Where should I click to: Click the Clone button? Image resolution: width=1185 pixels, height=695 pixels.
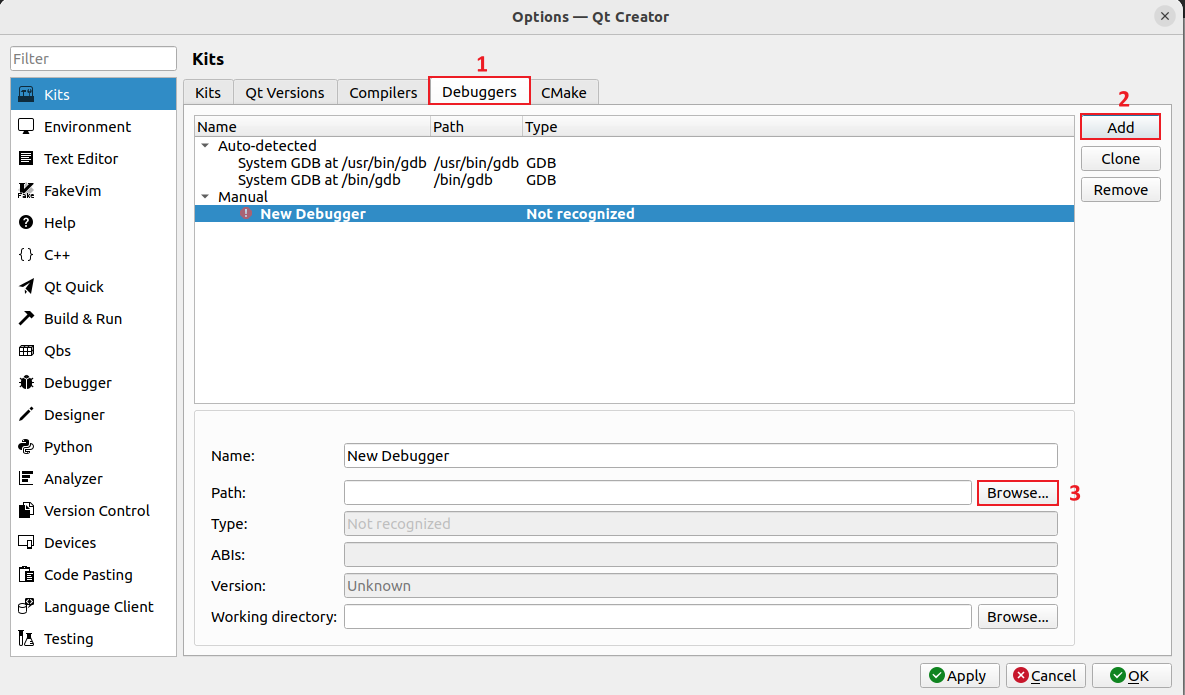click(1120, 159)
